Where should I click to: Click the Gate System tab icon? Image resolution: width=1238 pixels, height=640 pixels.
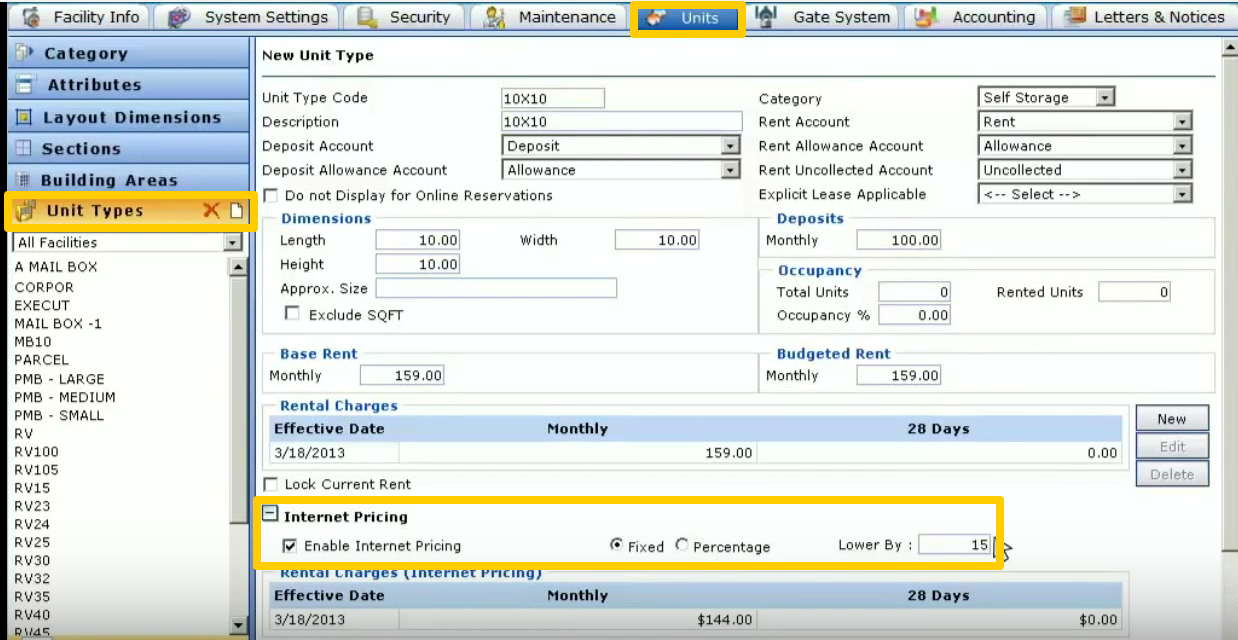tap(767, 17)
